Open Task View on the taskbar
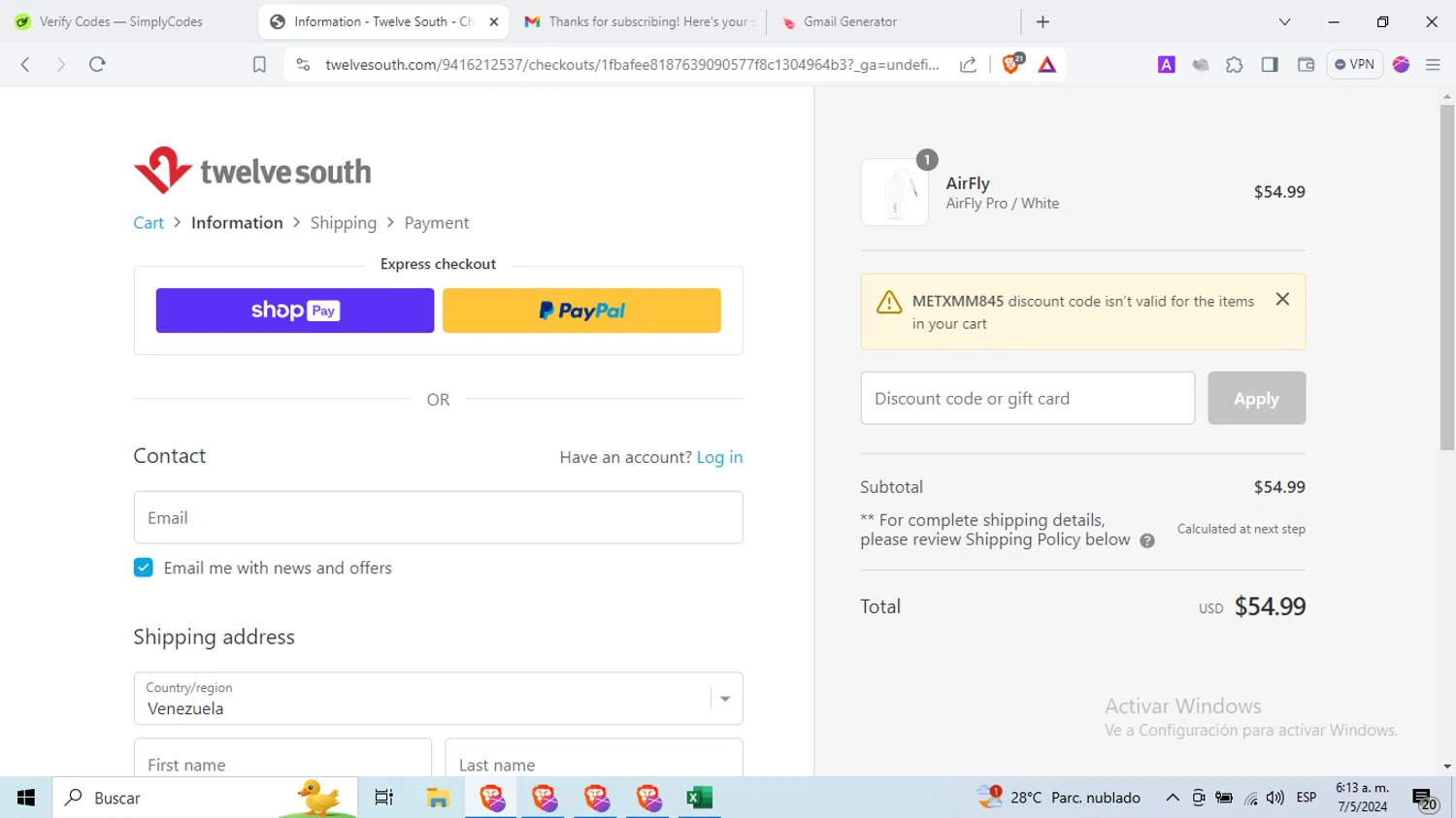1456x818 pixels. click(383, 798)
